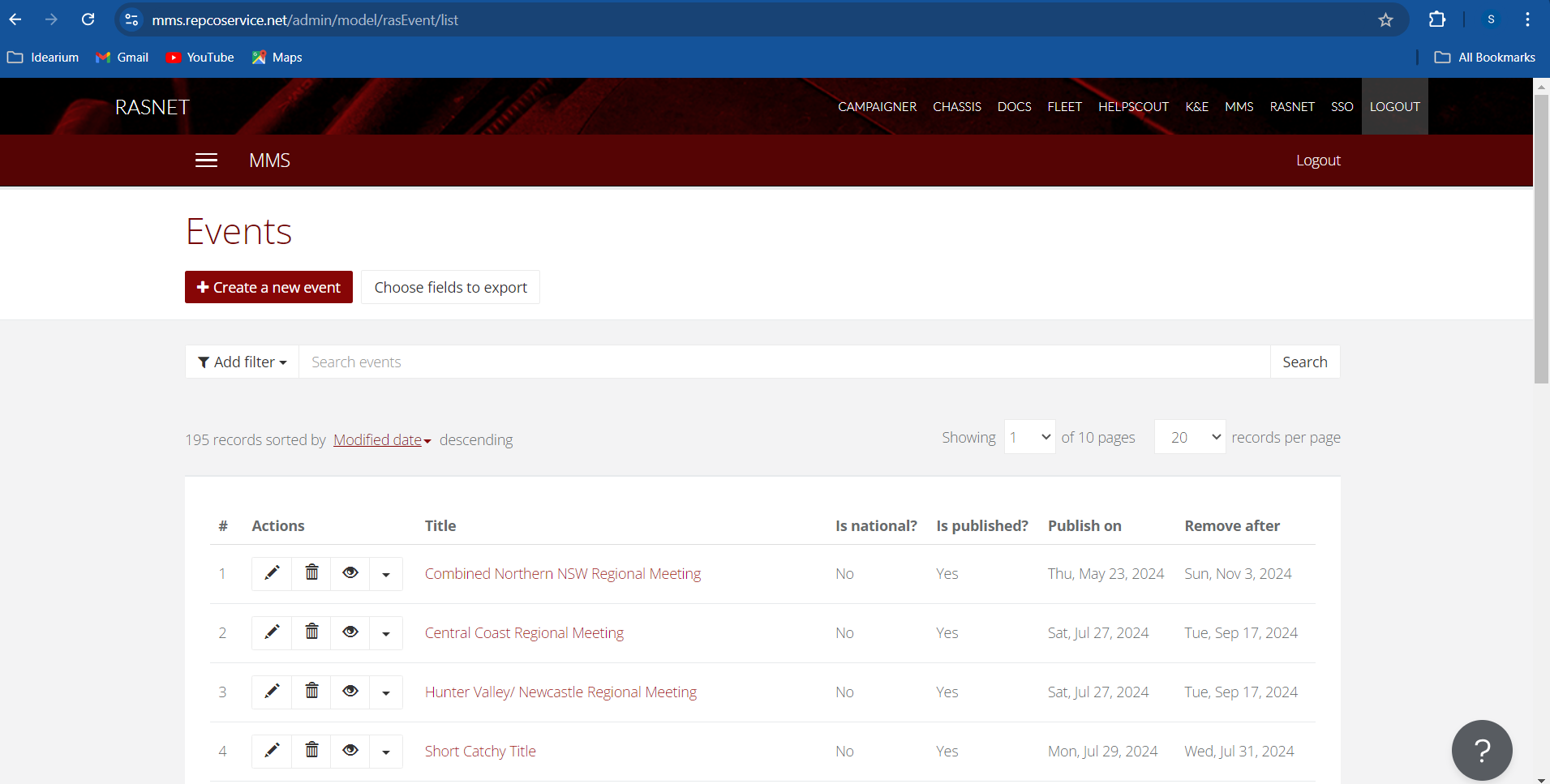Open RASNET in the top navigation
The width and height of the screenshot is (1550, 784).
pyautogui.click(x=1292, y=107)
